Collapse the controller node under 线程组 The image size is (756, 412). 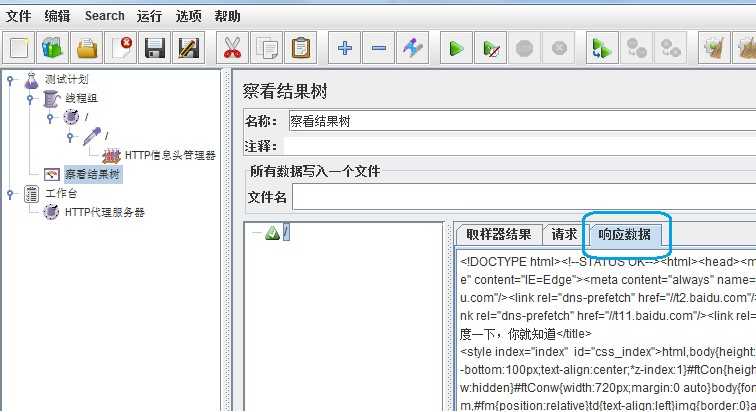[50, 118]
